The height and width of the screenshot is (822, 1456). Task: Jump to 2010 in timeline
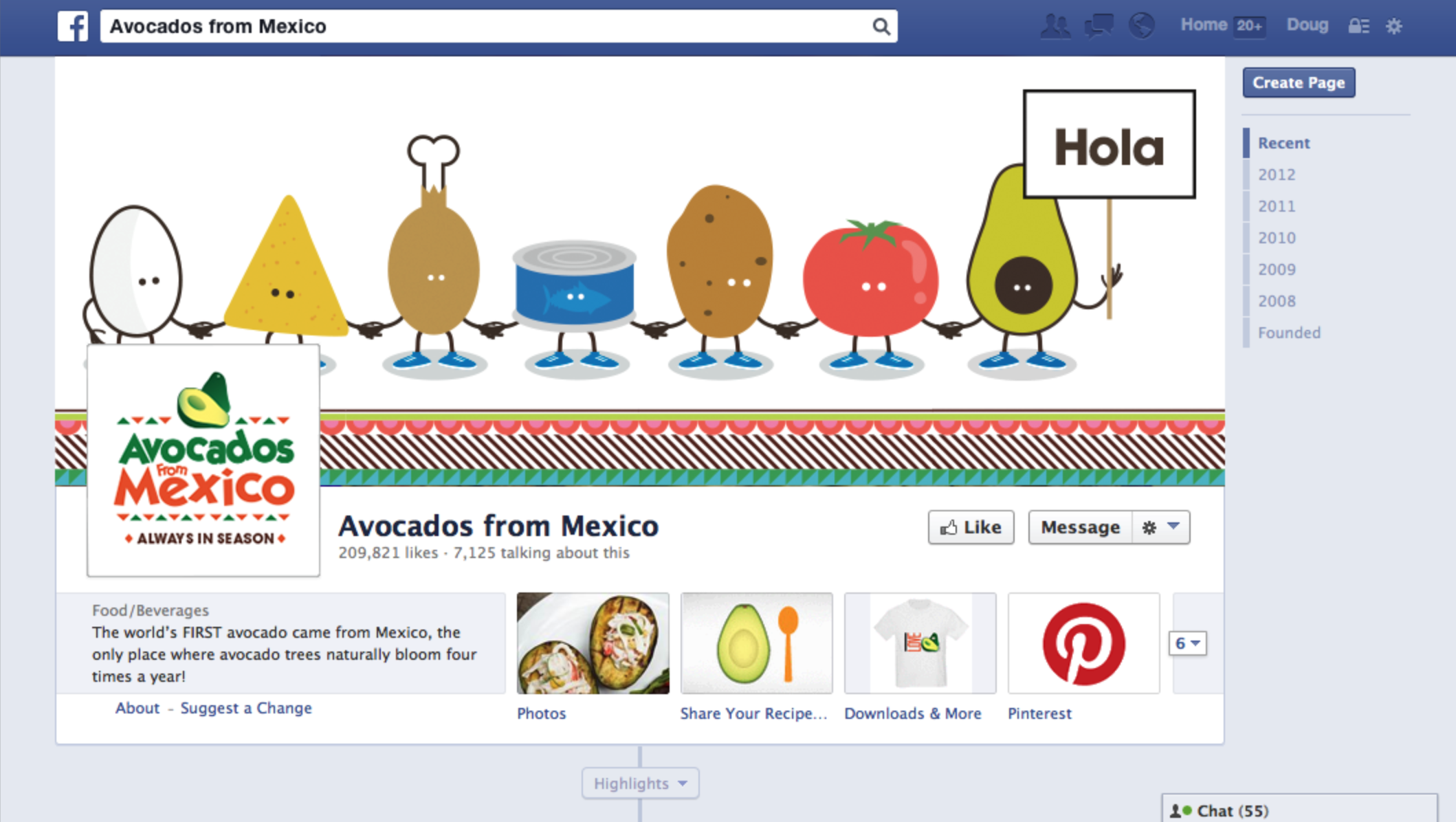pyautogui.click(x=1277, y=238)
